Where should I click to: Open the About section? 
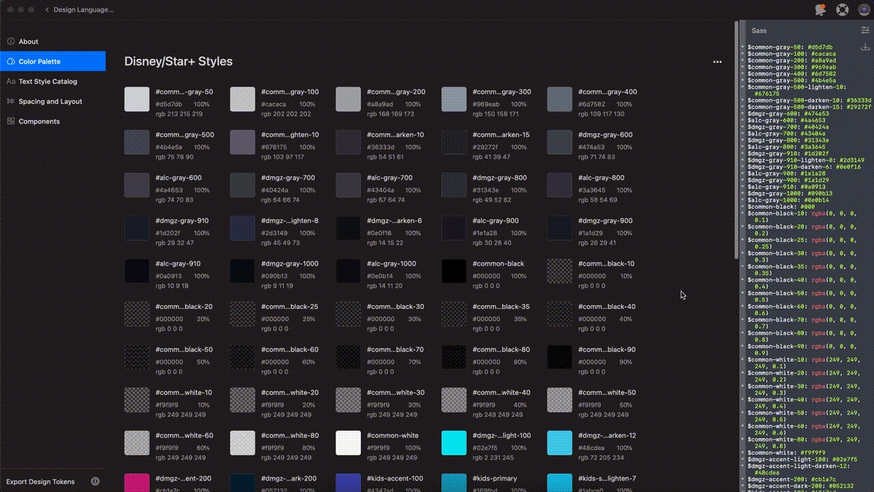pos(53,41)
